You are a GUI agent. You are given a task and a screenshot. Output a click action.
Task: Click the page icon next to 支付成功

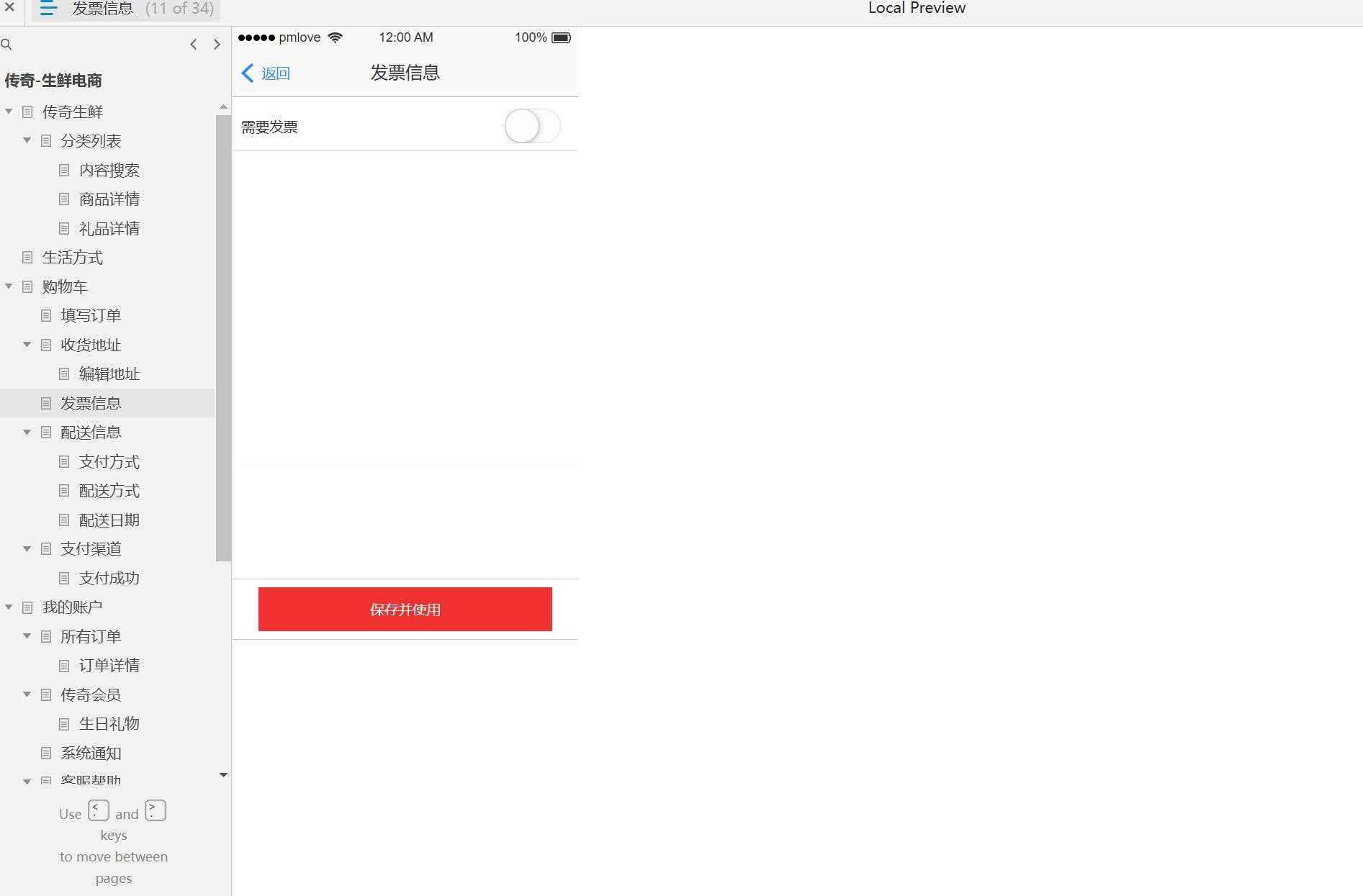(x=64, y=577)
